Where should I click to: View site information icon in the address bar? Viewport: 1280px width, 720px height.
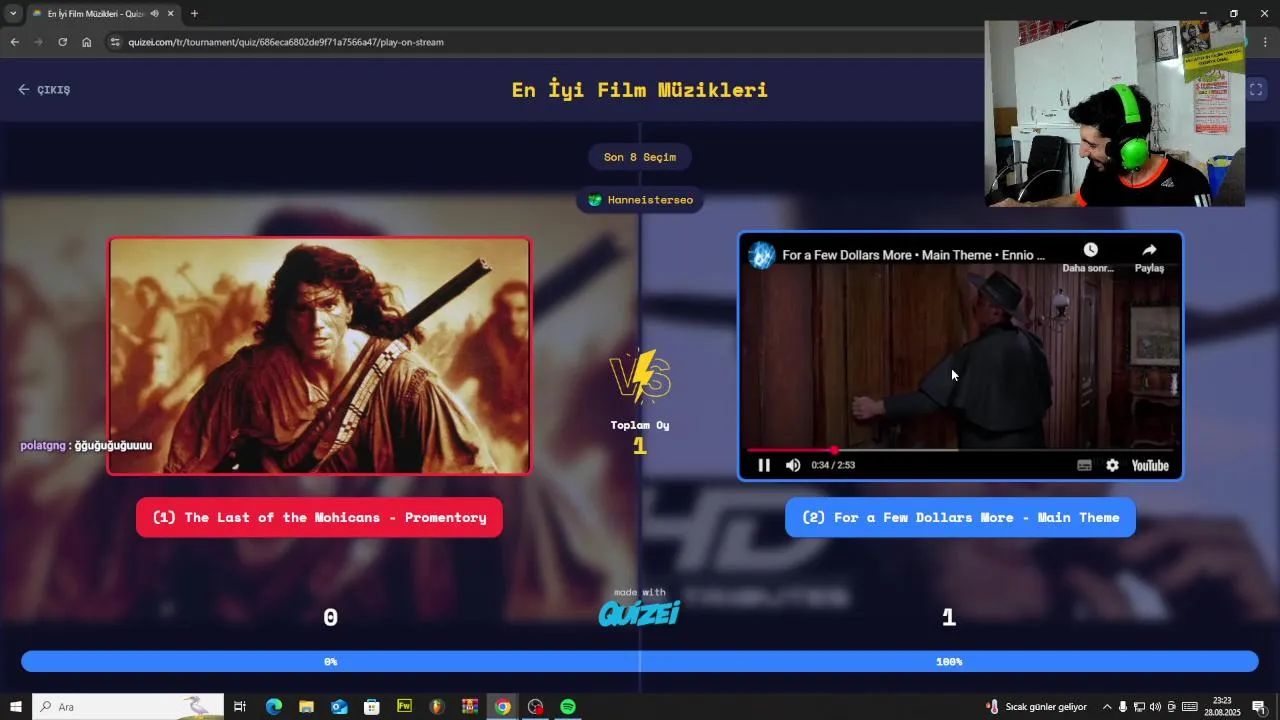[x=115, y=42]
